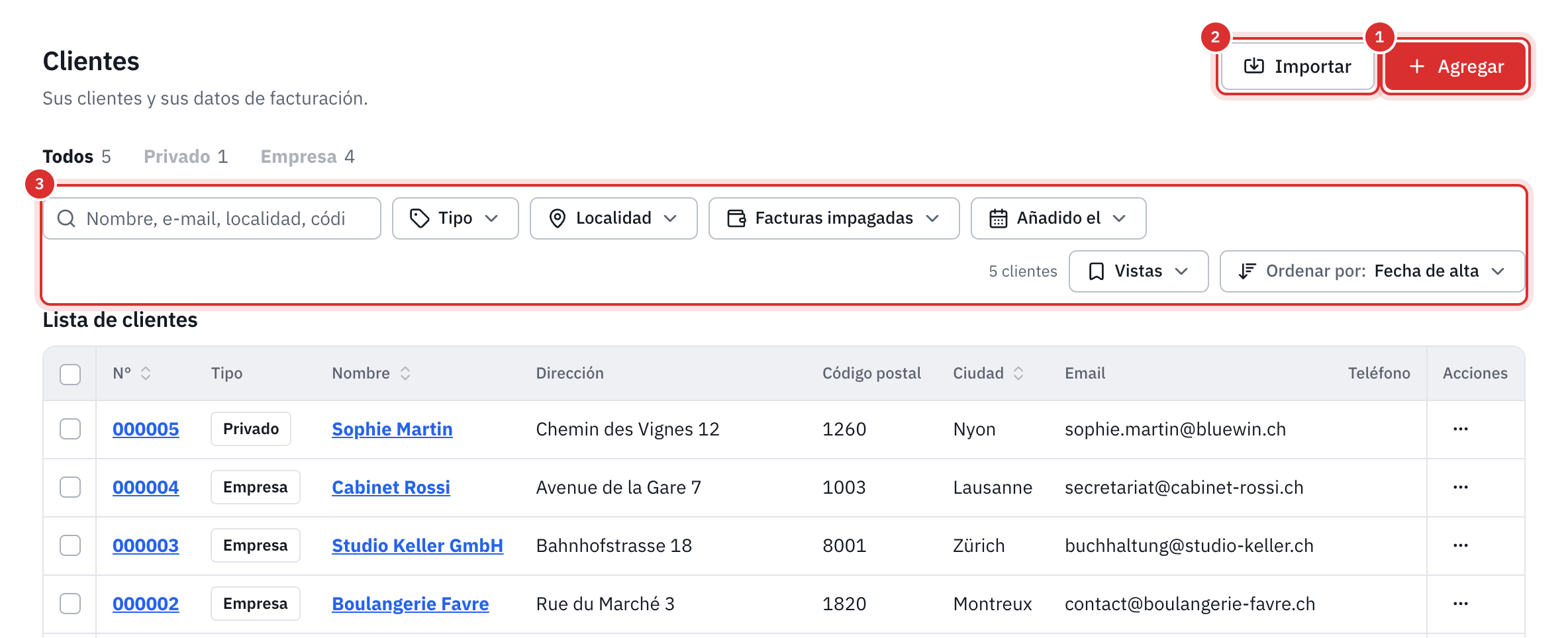
Task: Tick the checkbox for client 000002
Action: click(x=70, y=604)
